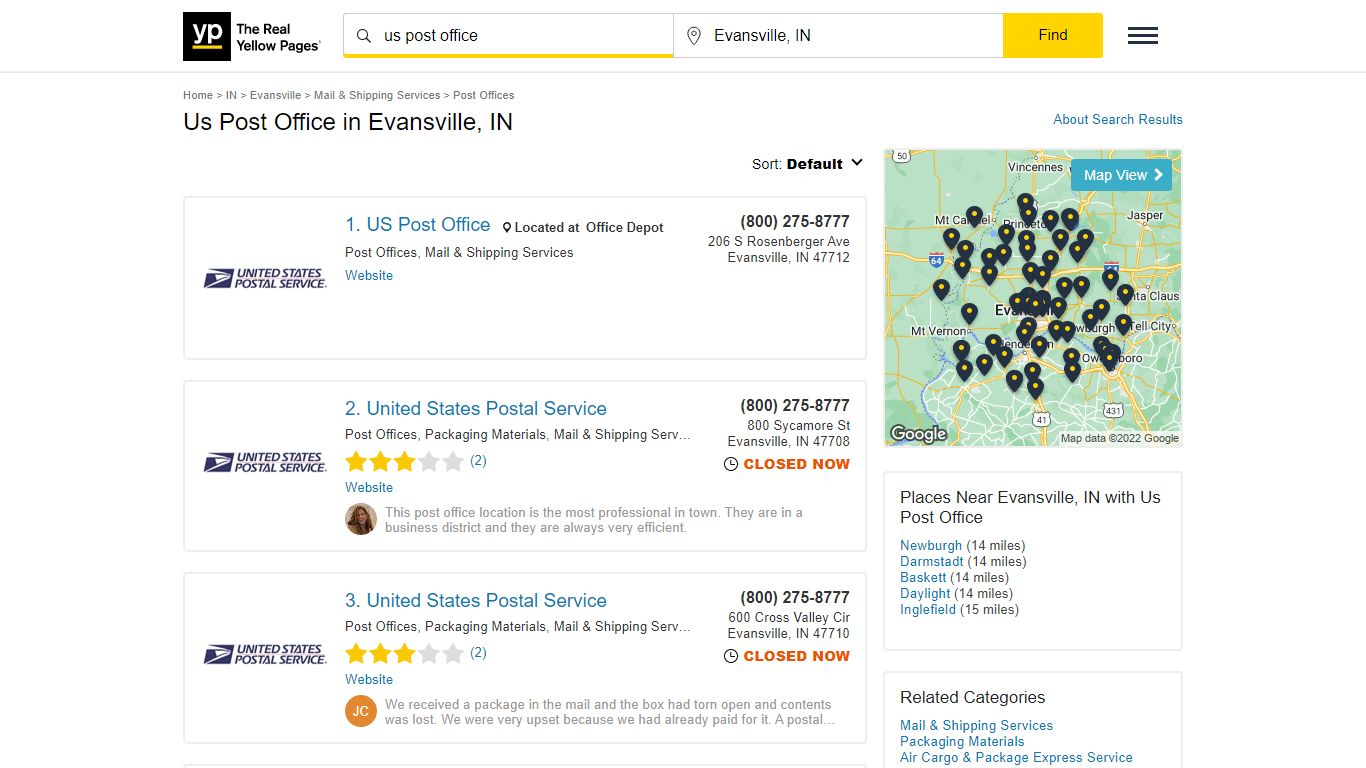
Task: Read the review about torn open package
Action: (610, 712)
